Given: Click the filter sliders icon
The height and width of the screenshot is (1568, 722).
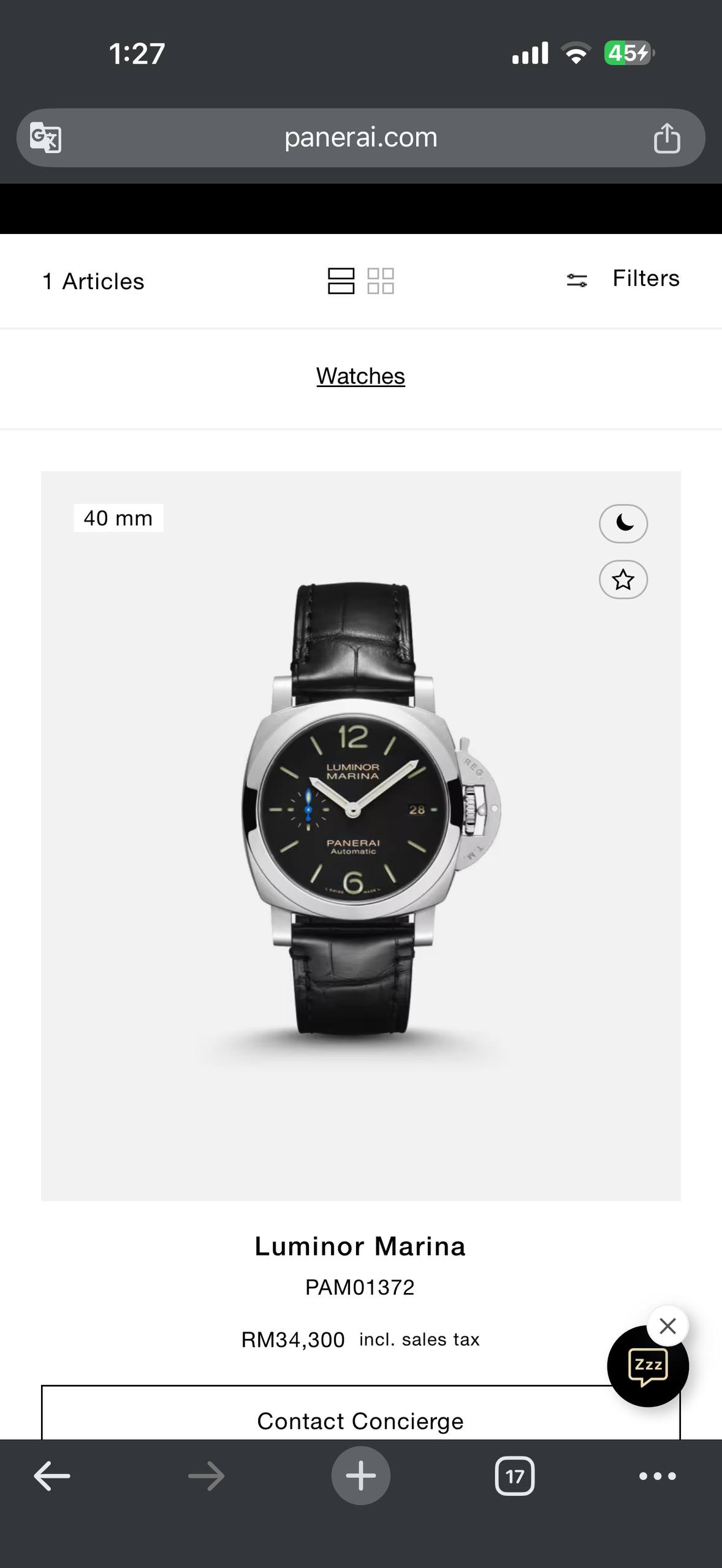Looking at the screenshot, I should 577,281.
